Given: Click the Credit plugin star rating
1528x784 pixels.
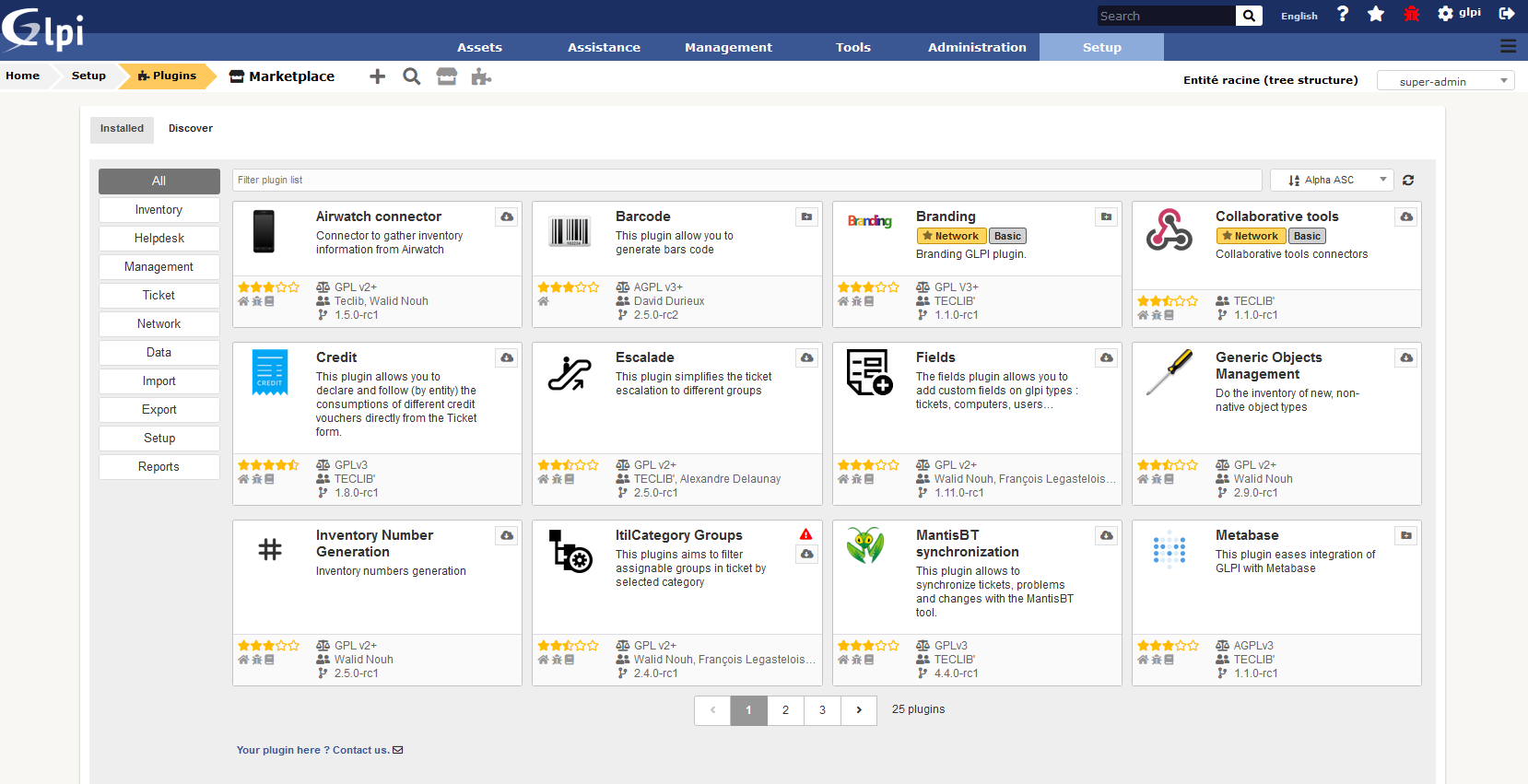Looking at the screenshot, I should tap(268, 465).
